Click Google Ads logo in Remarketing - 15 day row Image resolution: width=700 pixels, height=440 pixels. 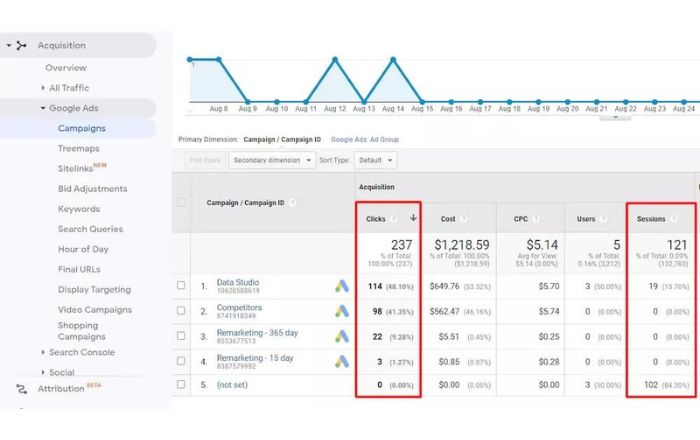click(x=342, y=361)
